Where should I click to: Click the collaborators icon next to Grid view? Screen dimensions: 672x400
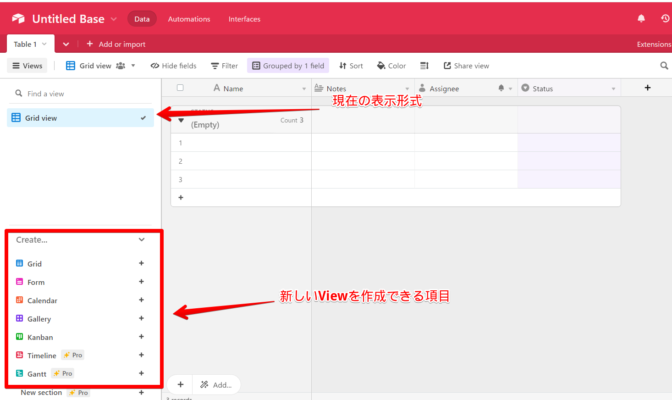(121, 66)
